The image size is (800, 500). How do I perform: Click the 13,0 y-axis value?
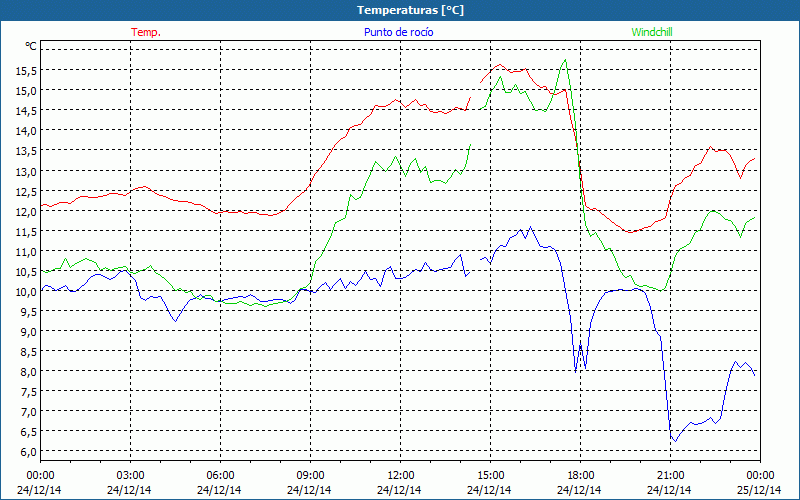(x=27, y=171)
